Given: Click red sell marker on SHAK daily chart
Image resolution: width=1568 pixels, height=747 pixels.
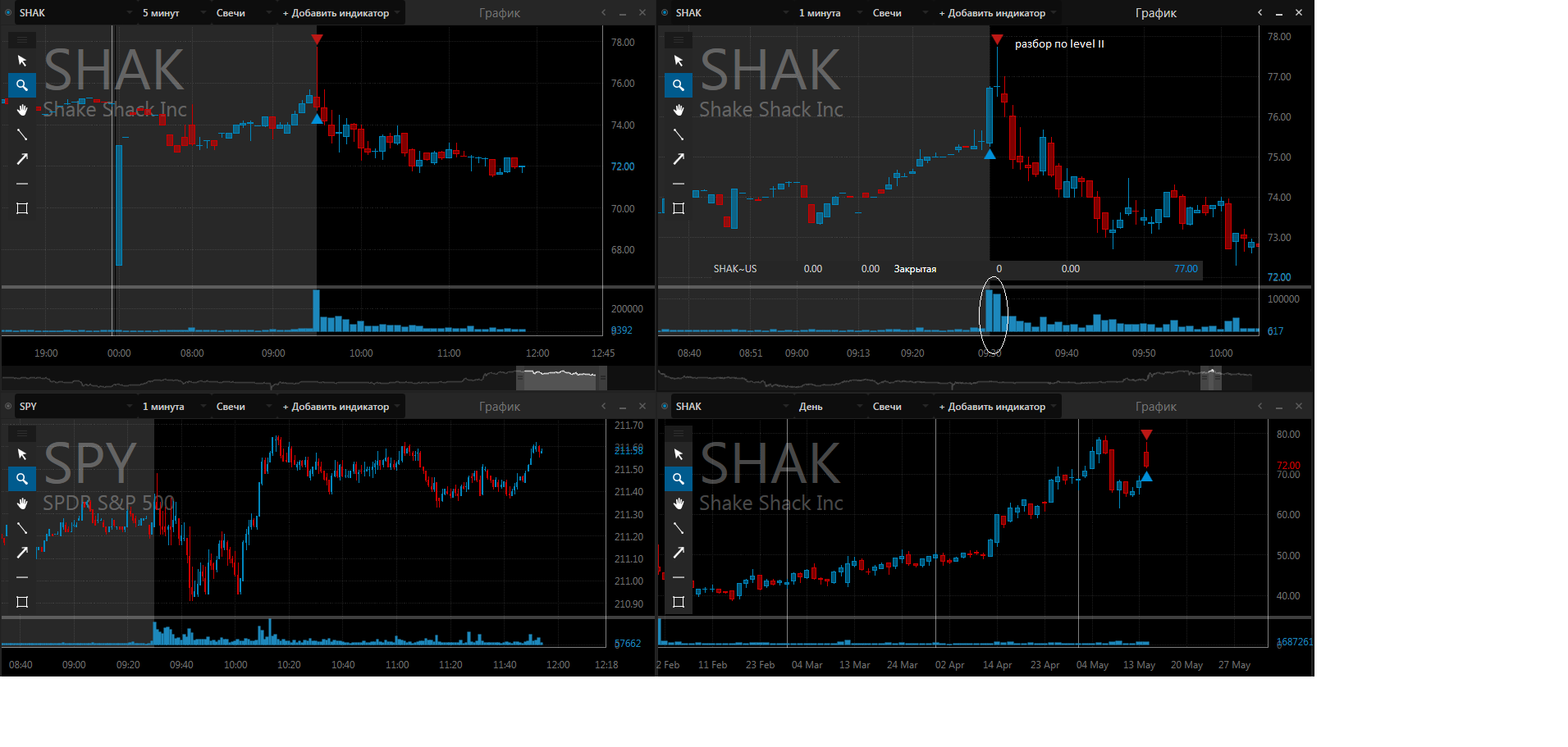Looking at the screenshot, I should tap(1146, 435).
